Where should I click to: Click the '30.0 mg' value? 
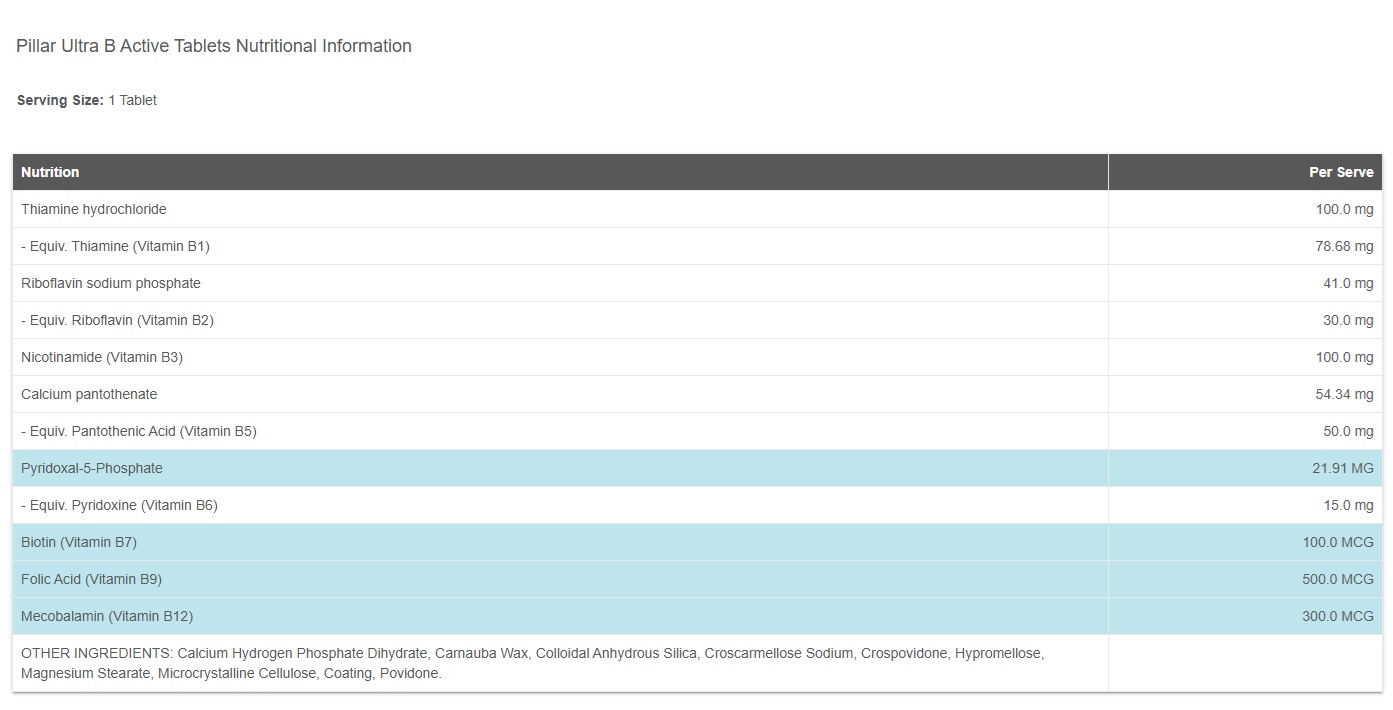click(1348, 320)
